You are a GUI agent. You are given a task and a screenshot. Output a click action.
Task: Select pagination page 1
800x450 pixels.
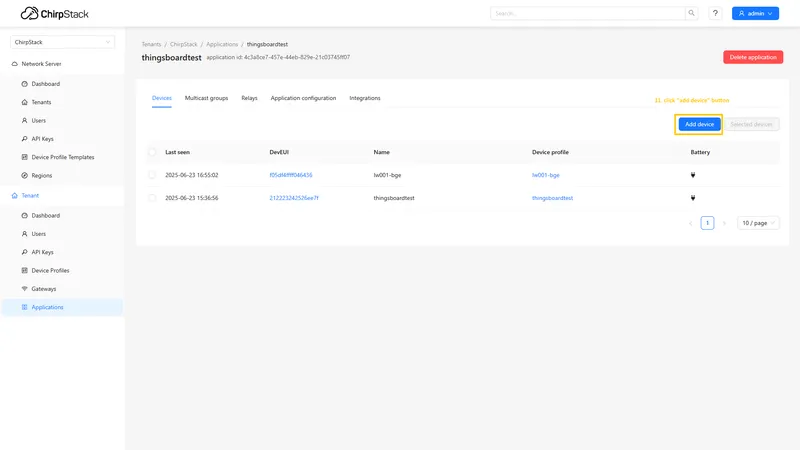pos(707,223)
